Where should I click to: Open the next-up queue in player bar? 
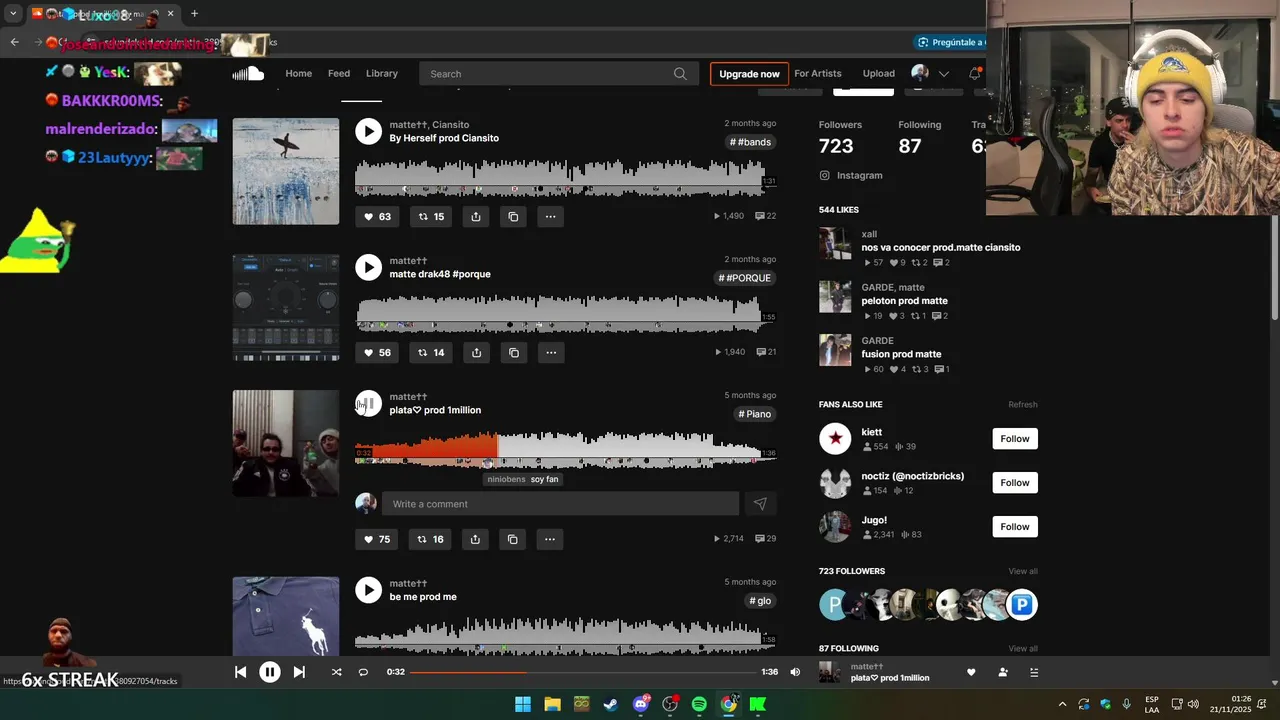click(1035, 672)
